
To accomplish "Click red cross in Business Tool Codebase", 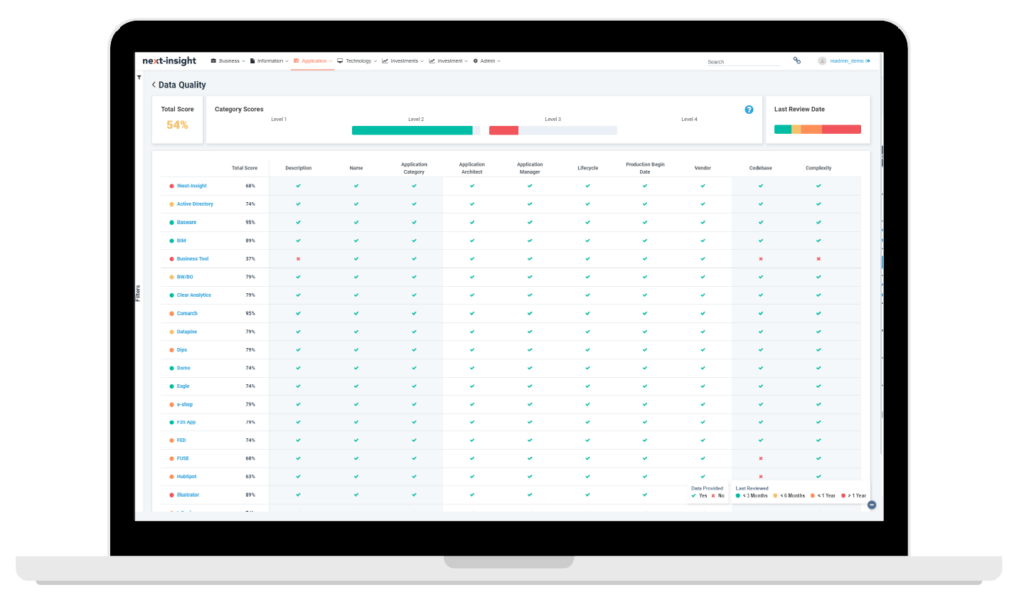I will pos(761,259).
